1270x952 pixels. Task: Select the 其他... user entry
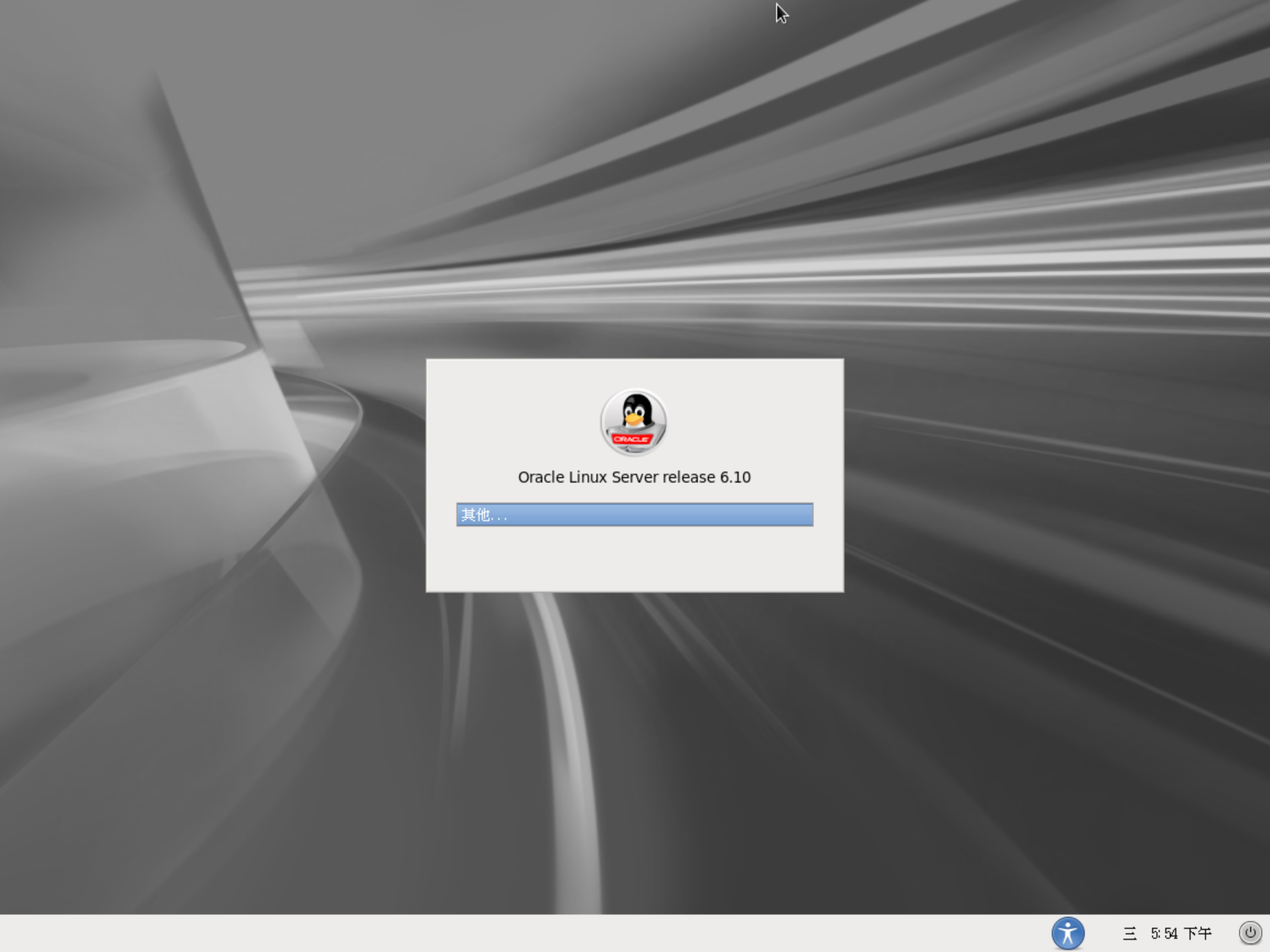pos(634,514)
